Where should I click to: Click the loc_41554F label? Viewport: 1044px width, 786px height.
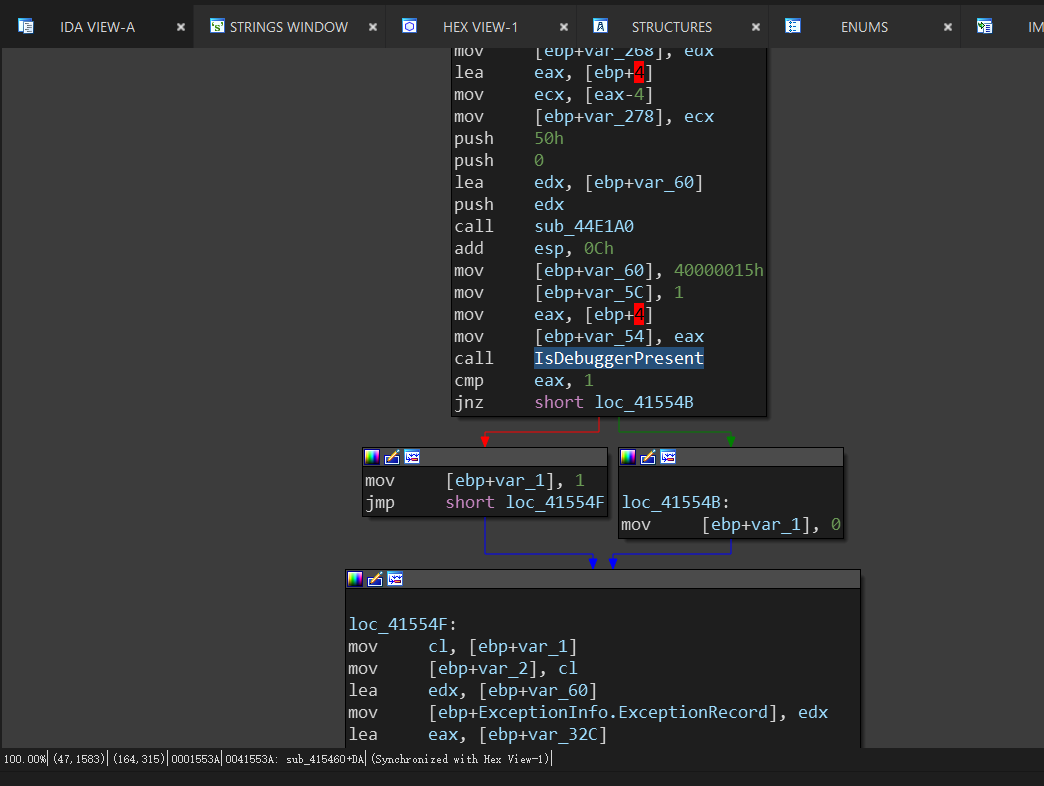click(402, 624)
